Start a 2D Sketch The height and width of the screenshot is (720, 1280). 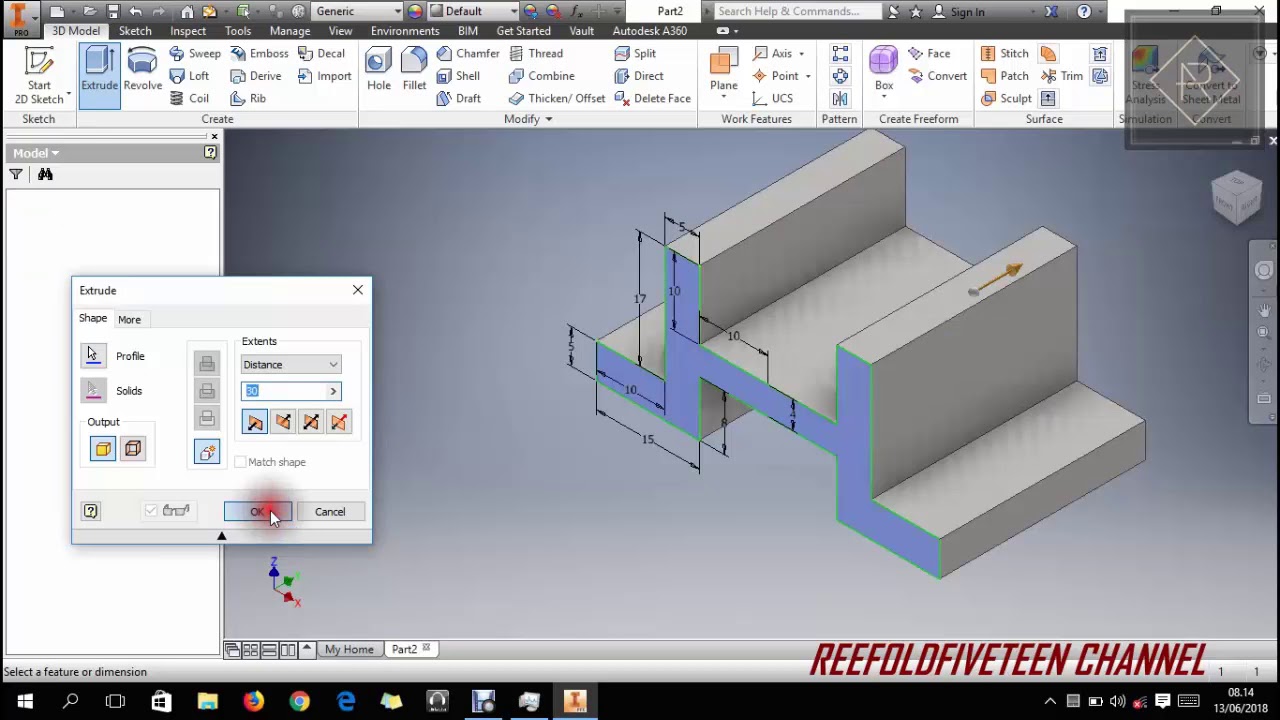(x=39, y=76)
